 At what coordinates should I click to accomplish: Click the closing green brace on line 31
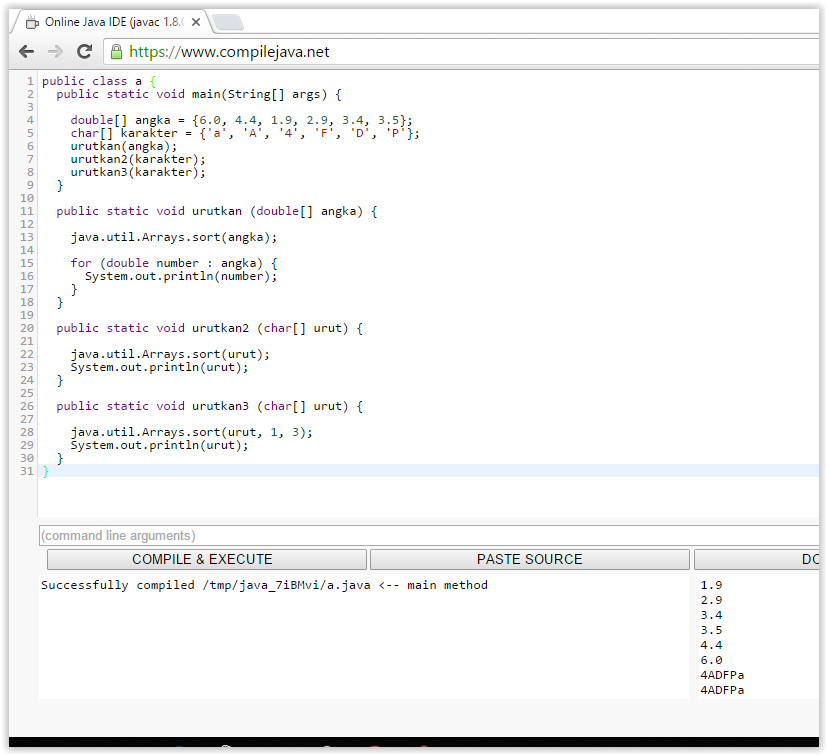(45, 471)
